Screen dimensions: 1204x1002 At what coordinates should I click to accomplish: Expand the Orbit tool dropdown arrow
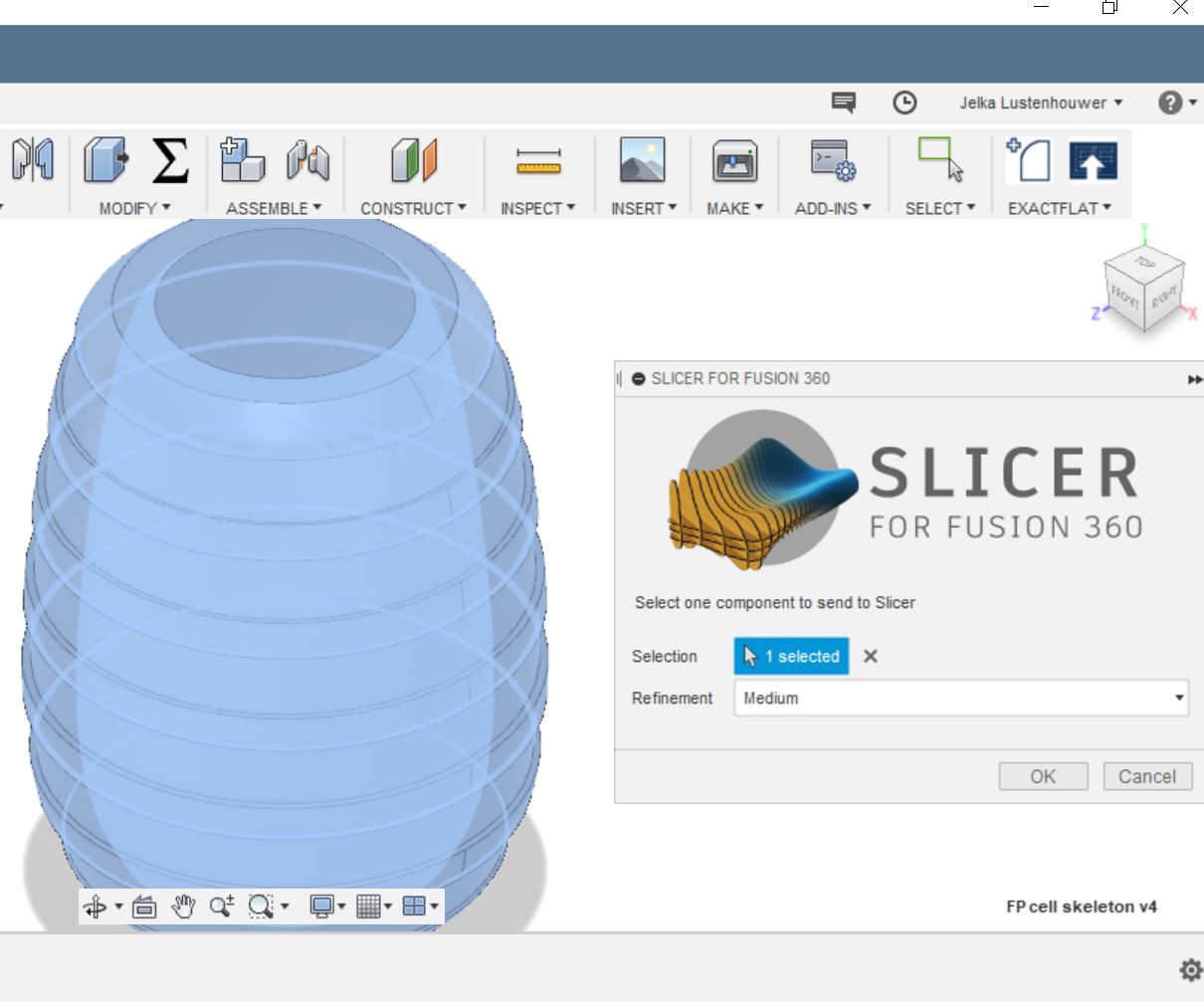point(119,906)
